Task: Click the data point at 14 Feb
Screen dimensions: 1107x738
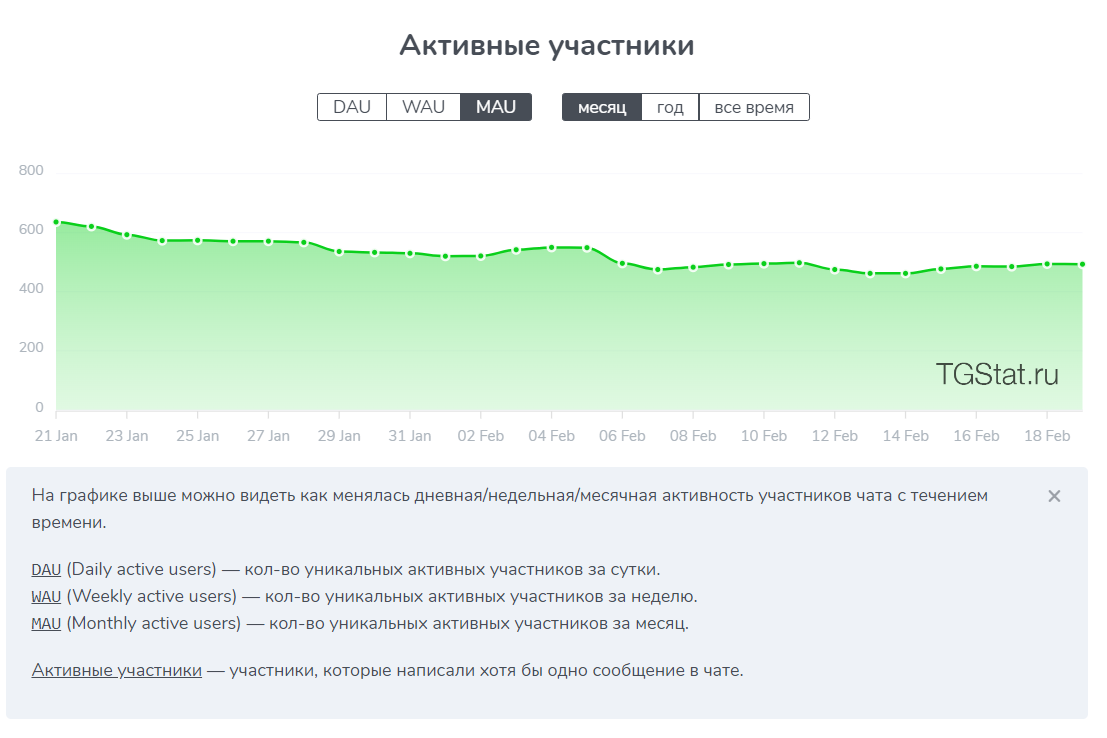Action: pos(906,274)
